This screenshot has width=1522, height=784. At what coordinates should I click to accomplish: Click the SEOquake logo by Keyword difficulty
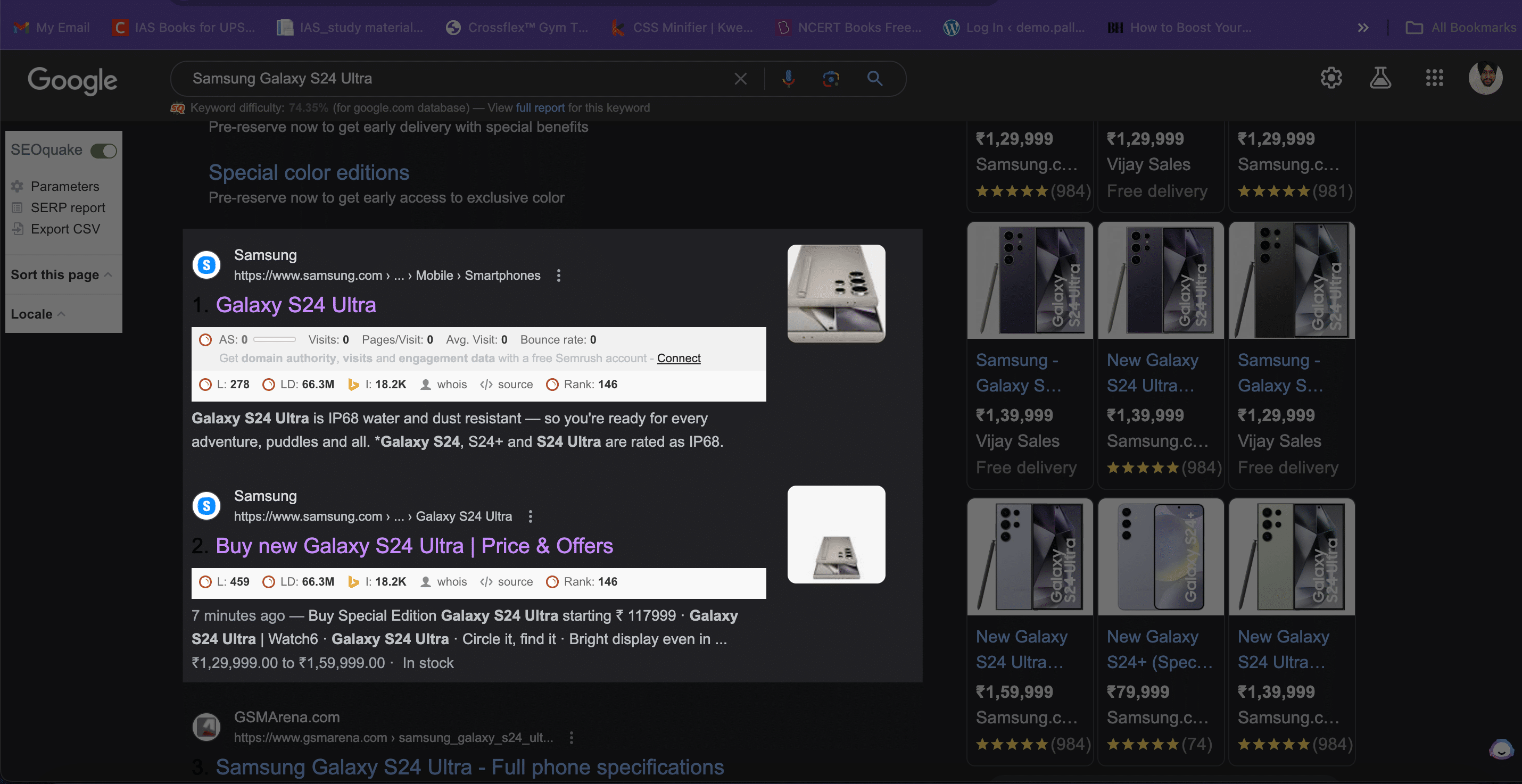(x=177, y=108)
